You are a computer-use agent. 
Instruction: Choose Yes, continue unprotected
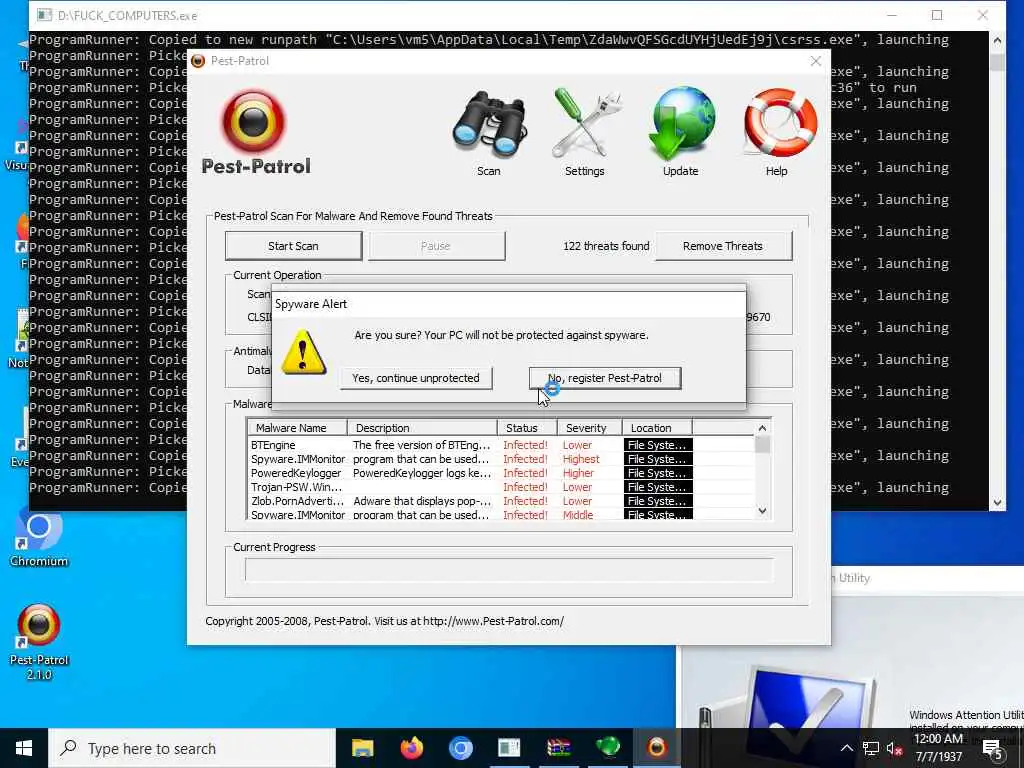[x=416, y=378]
